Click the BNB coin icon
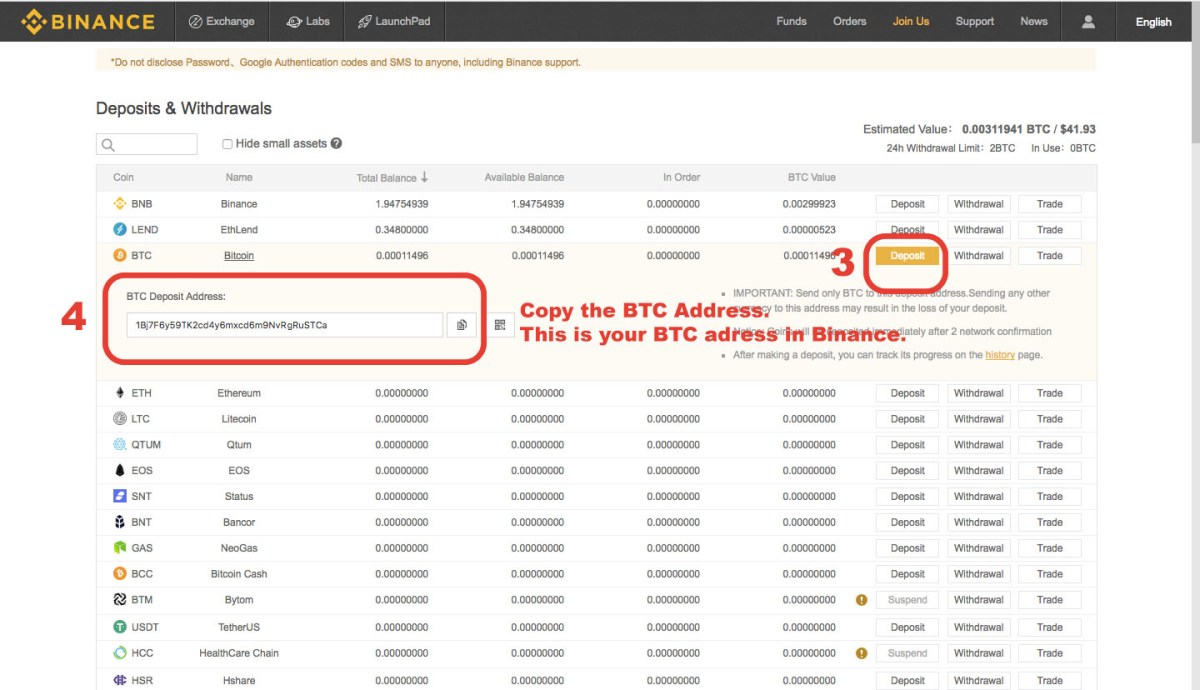1200x690 pixels. [120, 203]
